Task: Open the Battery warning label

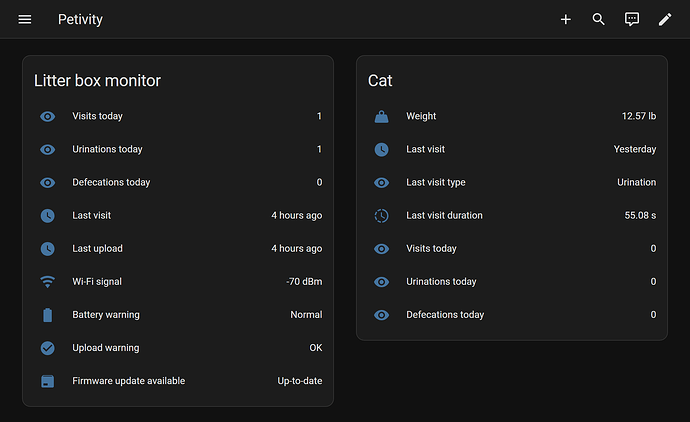Action: (x=106, y=315)
